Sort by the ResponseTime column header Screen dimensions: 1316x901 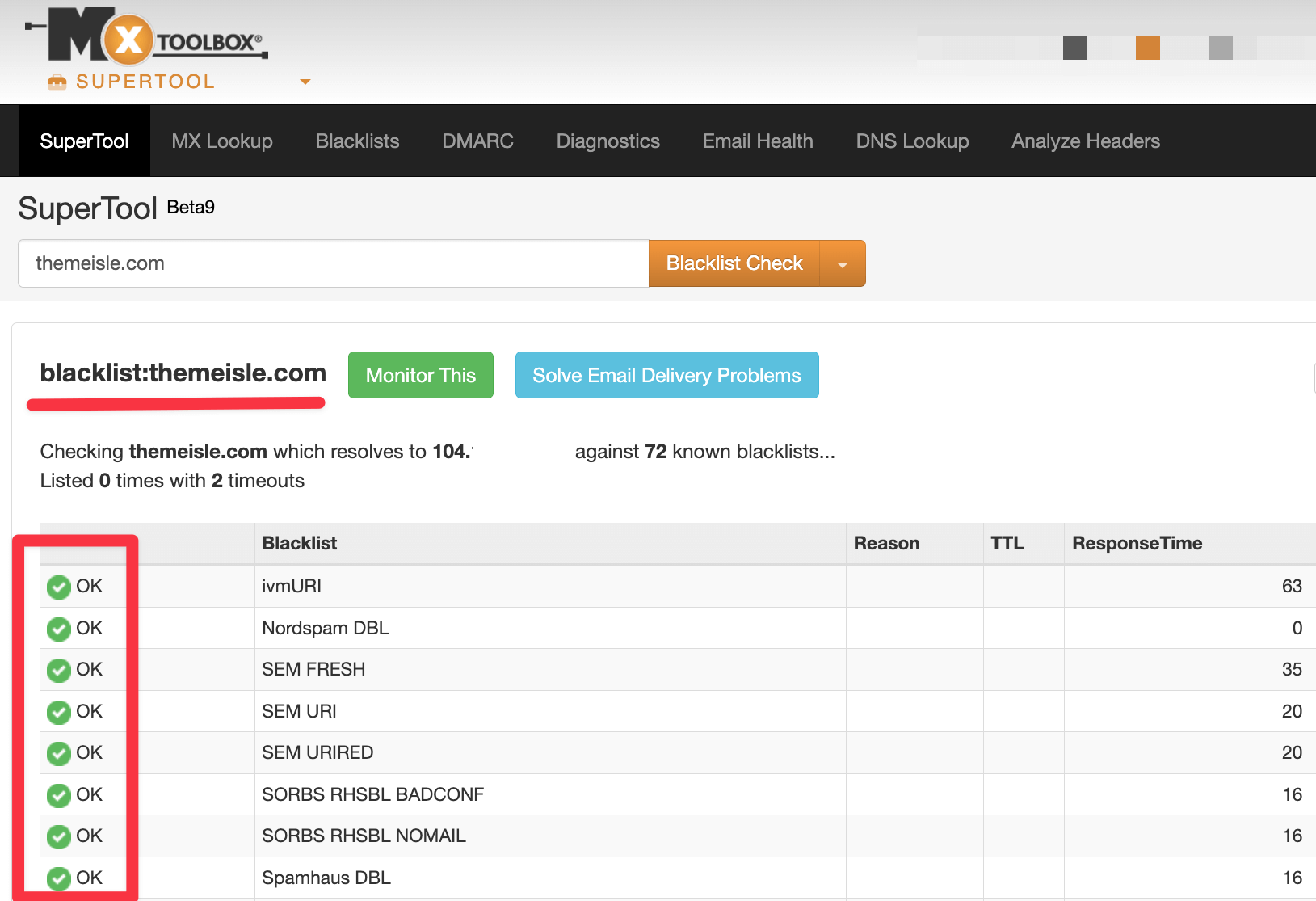(x=1137, y=543)
